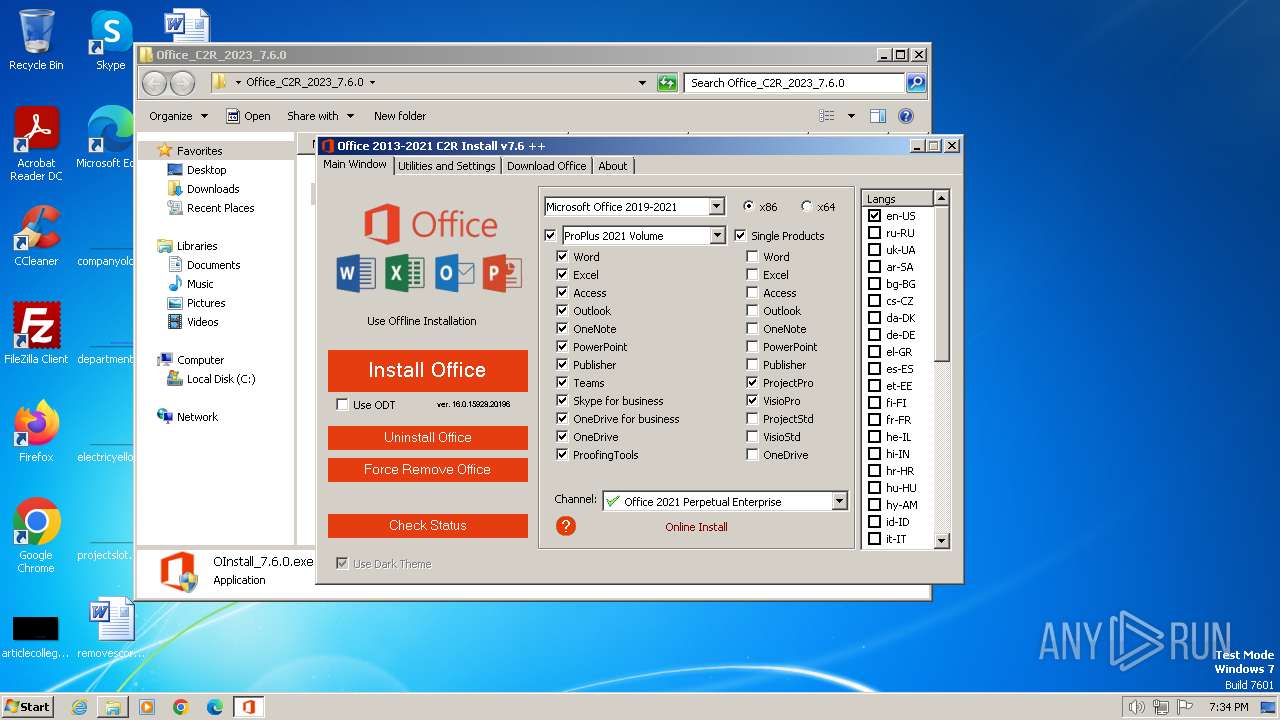Screen dimensions: 1280x720
Task: Switch to the Download Office tab
Action: coord(546,166)
